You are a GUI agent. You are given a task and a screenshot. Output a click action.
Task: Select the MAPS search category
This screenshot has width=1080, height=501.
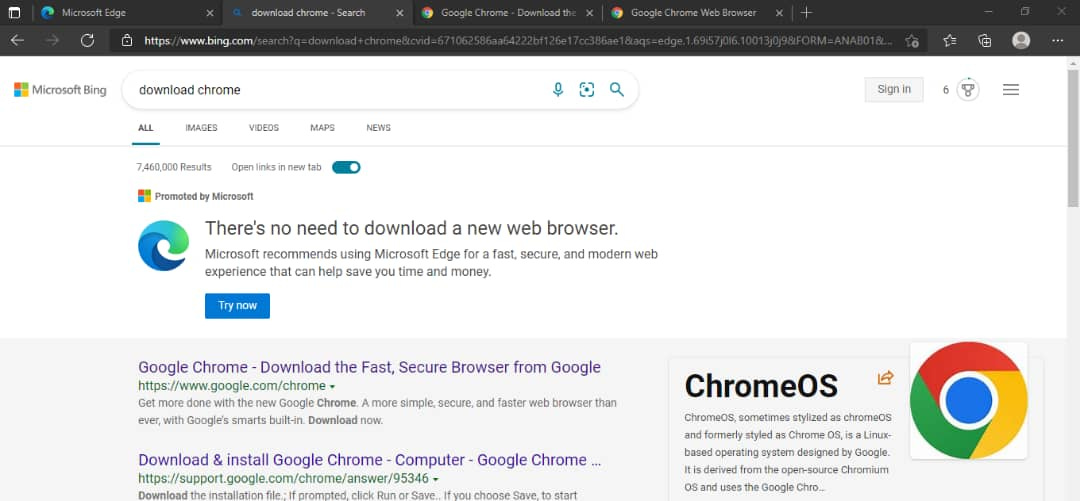[322, 127]
